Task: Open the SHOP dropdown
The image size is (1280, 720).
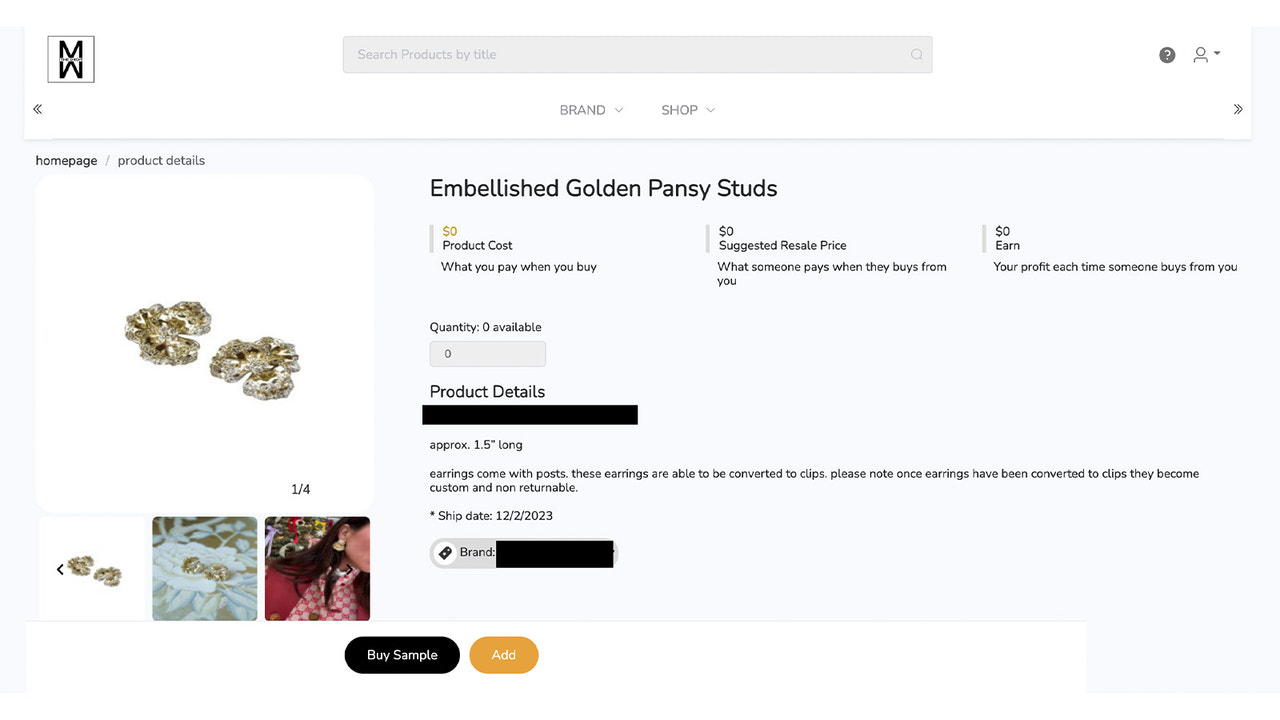Action: tap(687, 110)
